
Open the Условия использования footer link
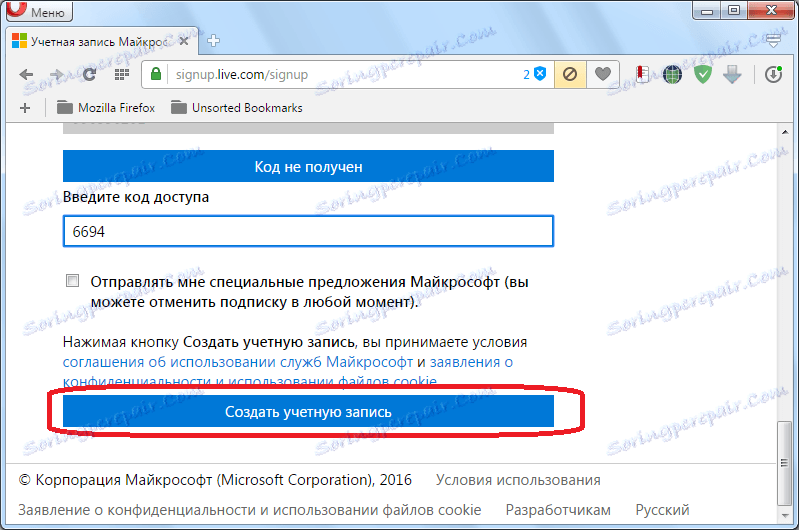click(x=518, y=480)
